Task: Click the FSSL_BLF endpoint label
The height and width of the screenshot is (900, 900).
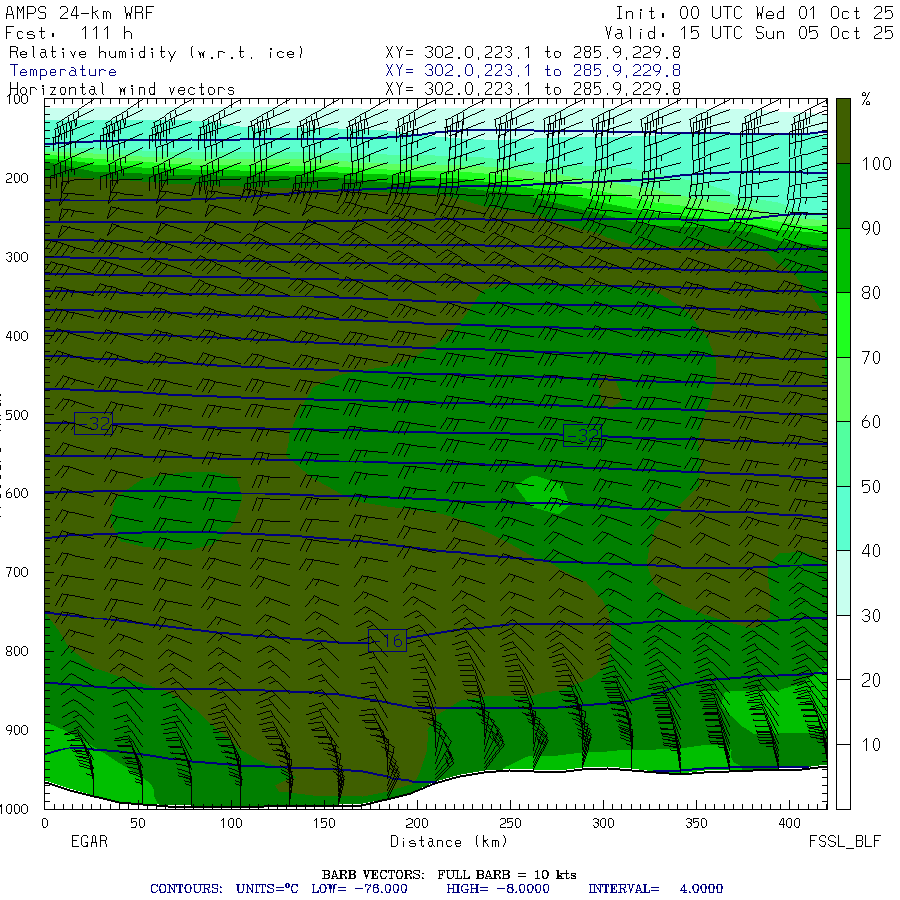Action: point(845,842)
